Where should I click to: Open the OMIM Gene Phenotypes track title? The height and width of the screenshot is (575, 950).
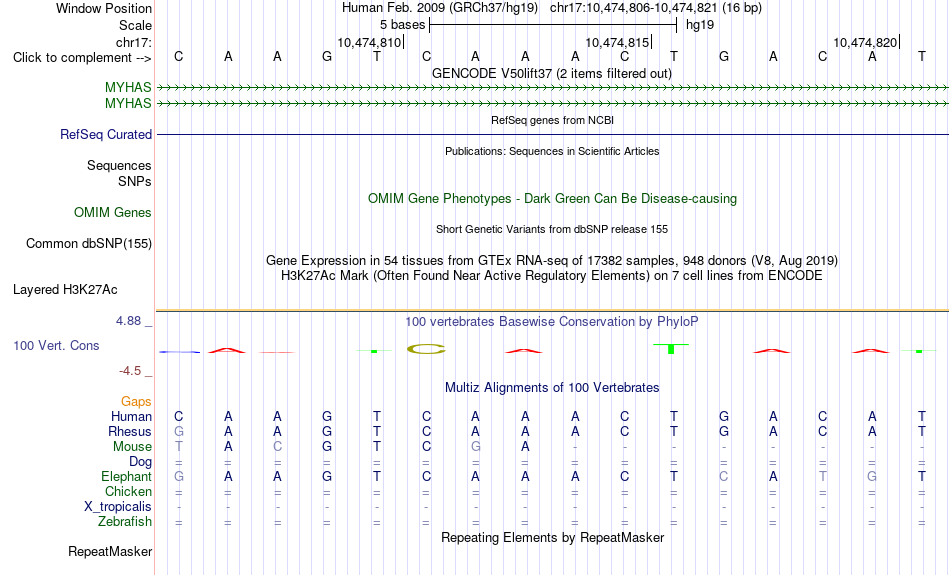tap(552, 199)
